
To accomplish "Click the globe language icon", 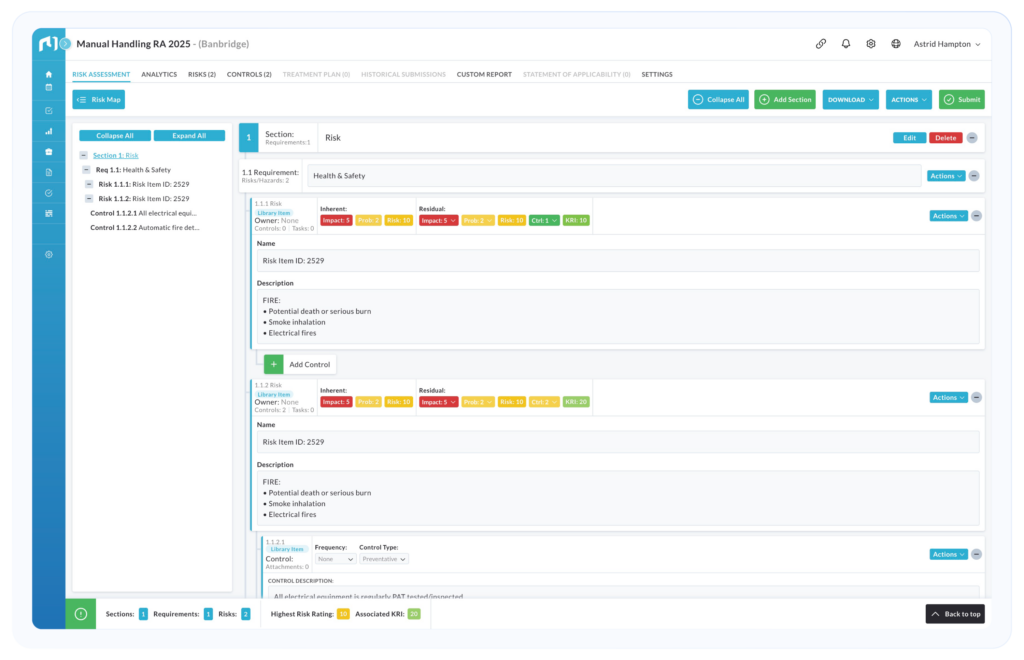I will (x=896, y=44).
